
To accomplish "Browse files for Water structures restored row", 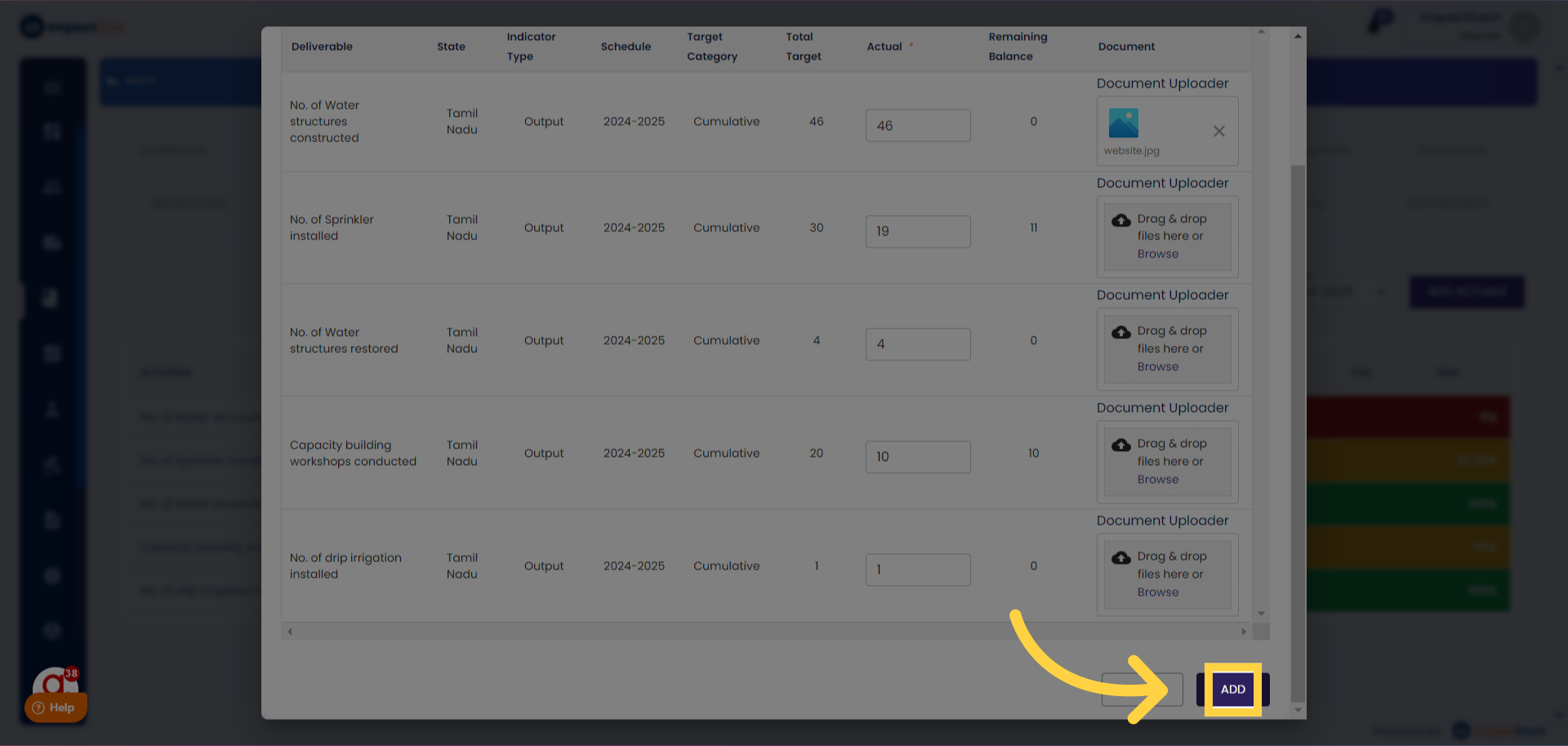I will point(1158,367).
